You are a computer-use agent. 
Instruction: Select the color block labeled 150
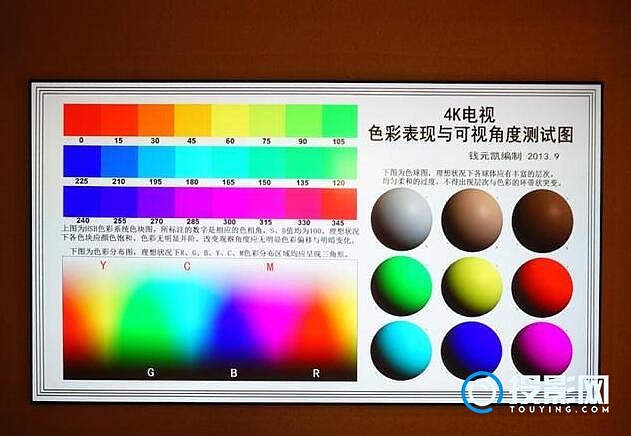[267, 161]
